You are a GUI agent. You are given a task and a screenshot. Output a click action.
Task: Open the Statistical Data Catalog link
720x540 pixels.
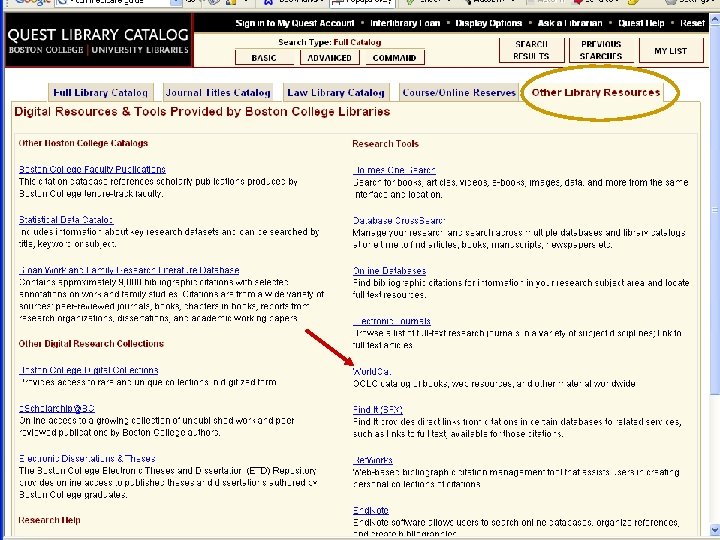[66, 220]
